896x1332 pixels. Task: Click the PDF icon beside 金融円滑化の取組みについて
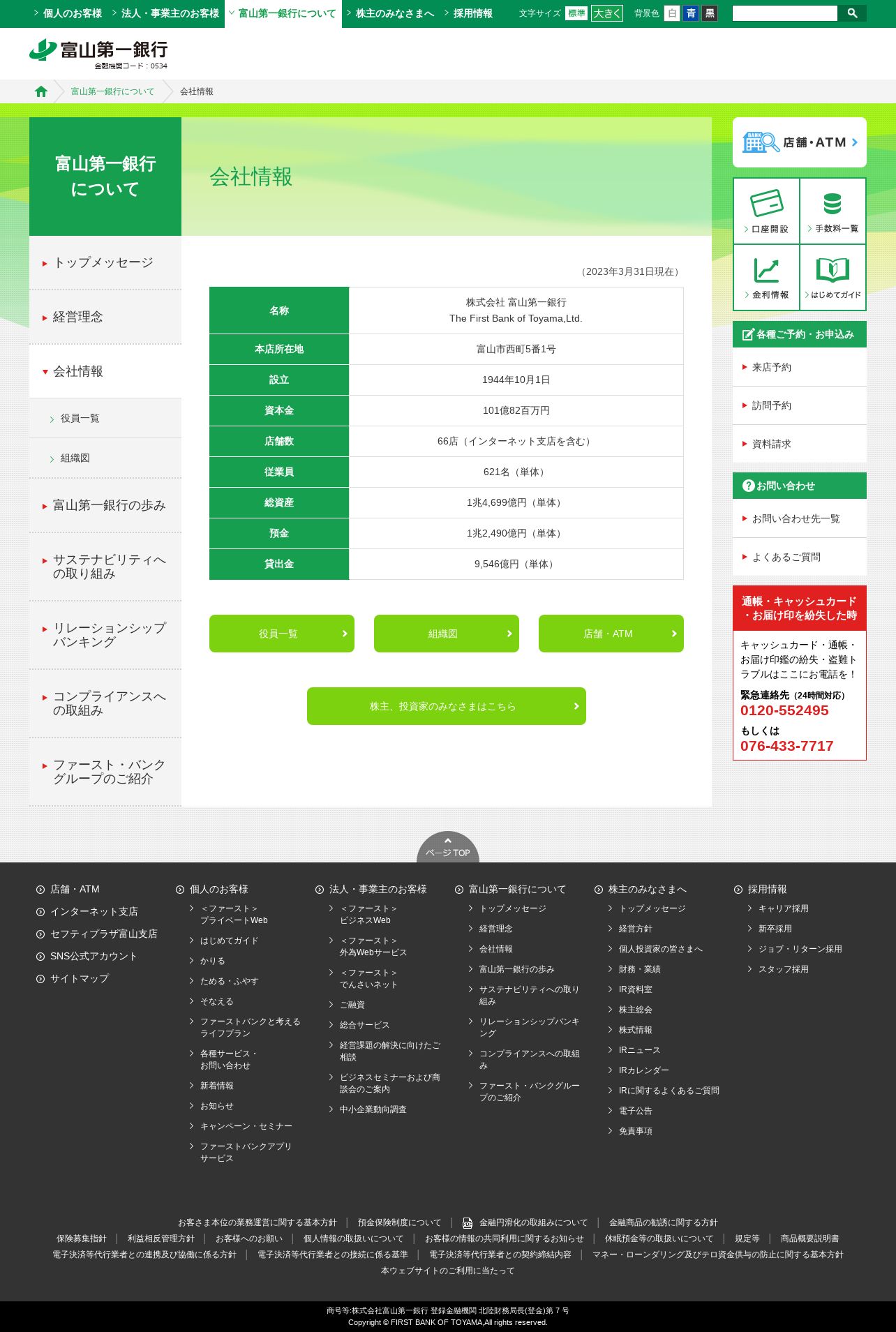pyautogui.click(x=468, y=1222)
